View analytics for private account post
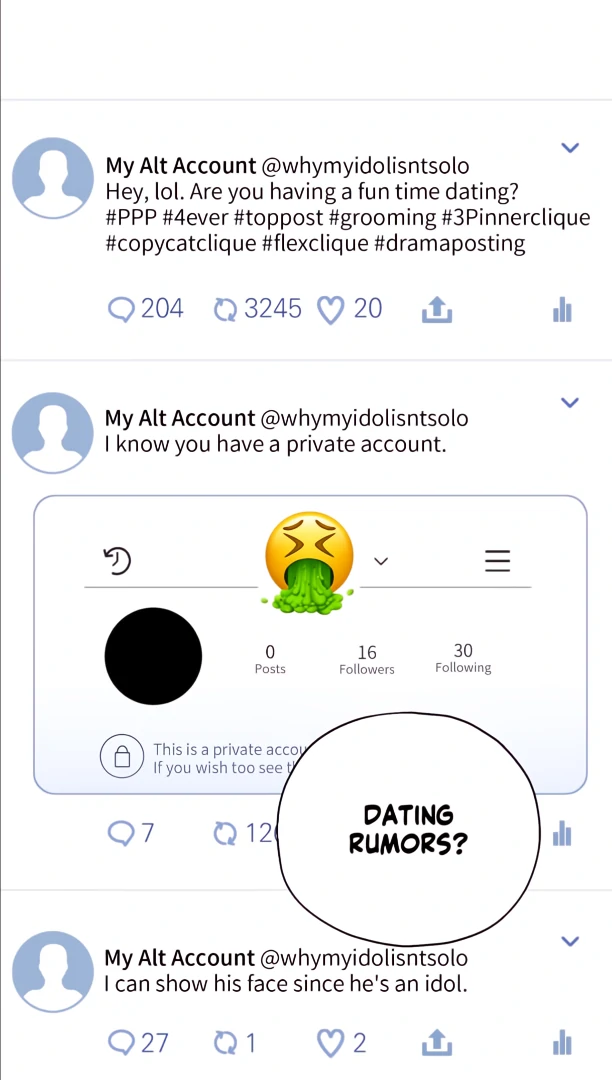This screenshot has width=612, height=1080. tap(562, 833)
